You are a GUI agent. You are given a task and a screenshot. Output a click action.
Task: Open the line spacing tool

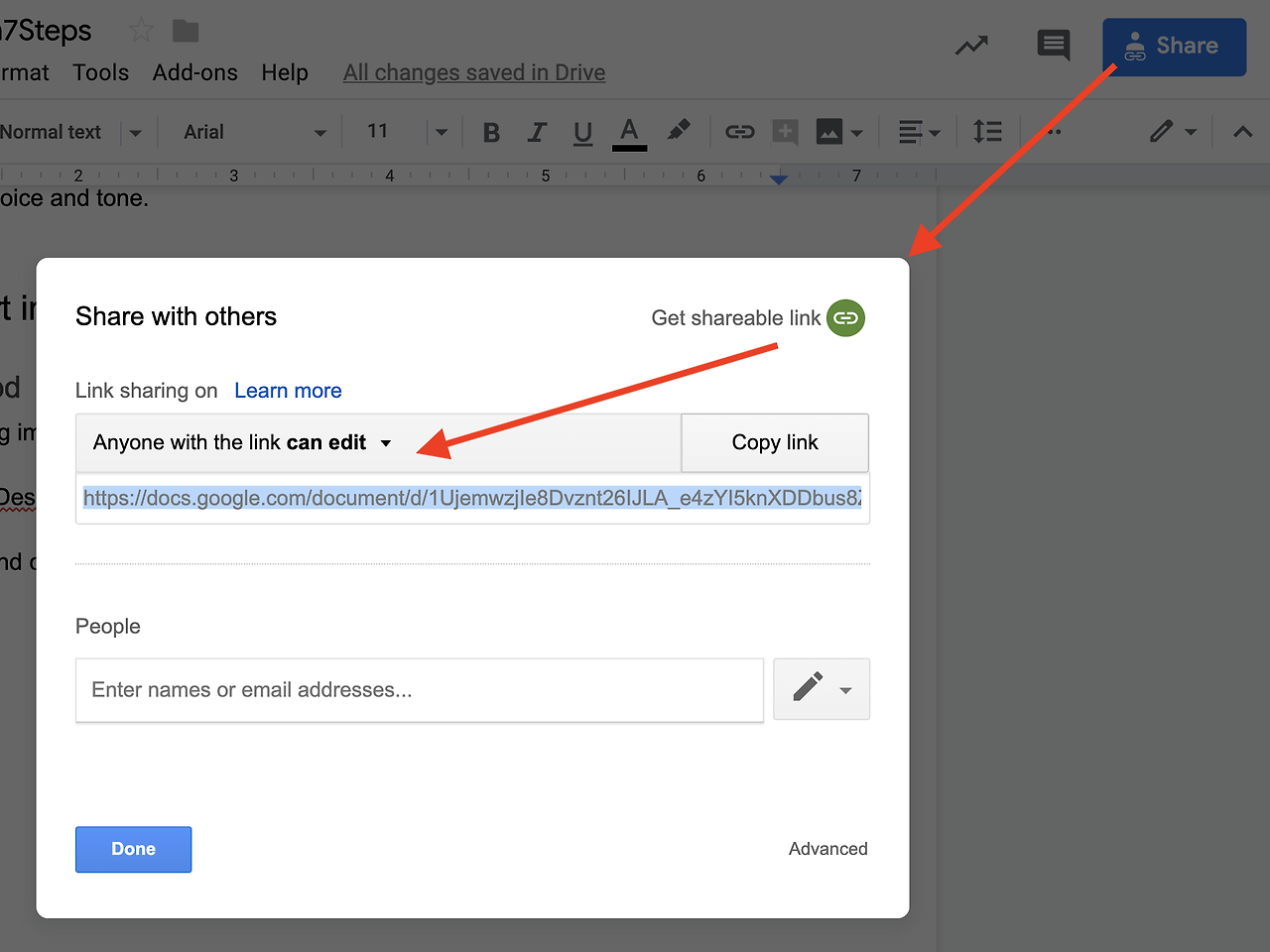[x=987, y=131]
